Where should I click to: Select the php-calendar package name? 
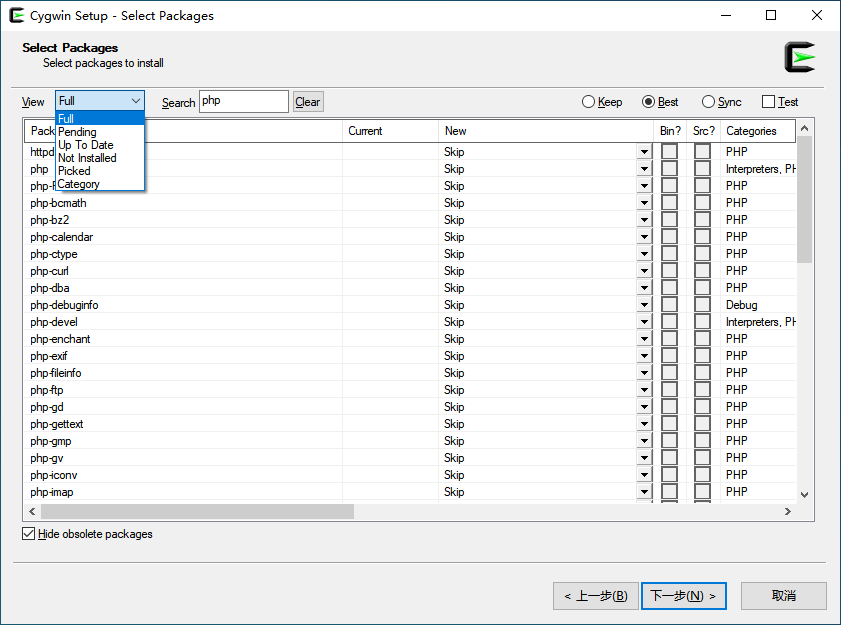click(62, 237)
